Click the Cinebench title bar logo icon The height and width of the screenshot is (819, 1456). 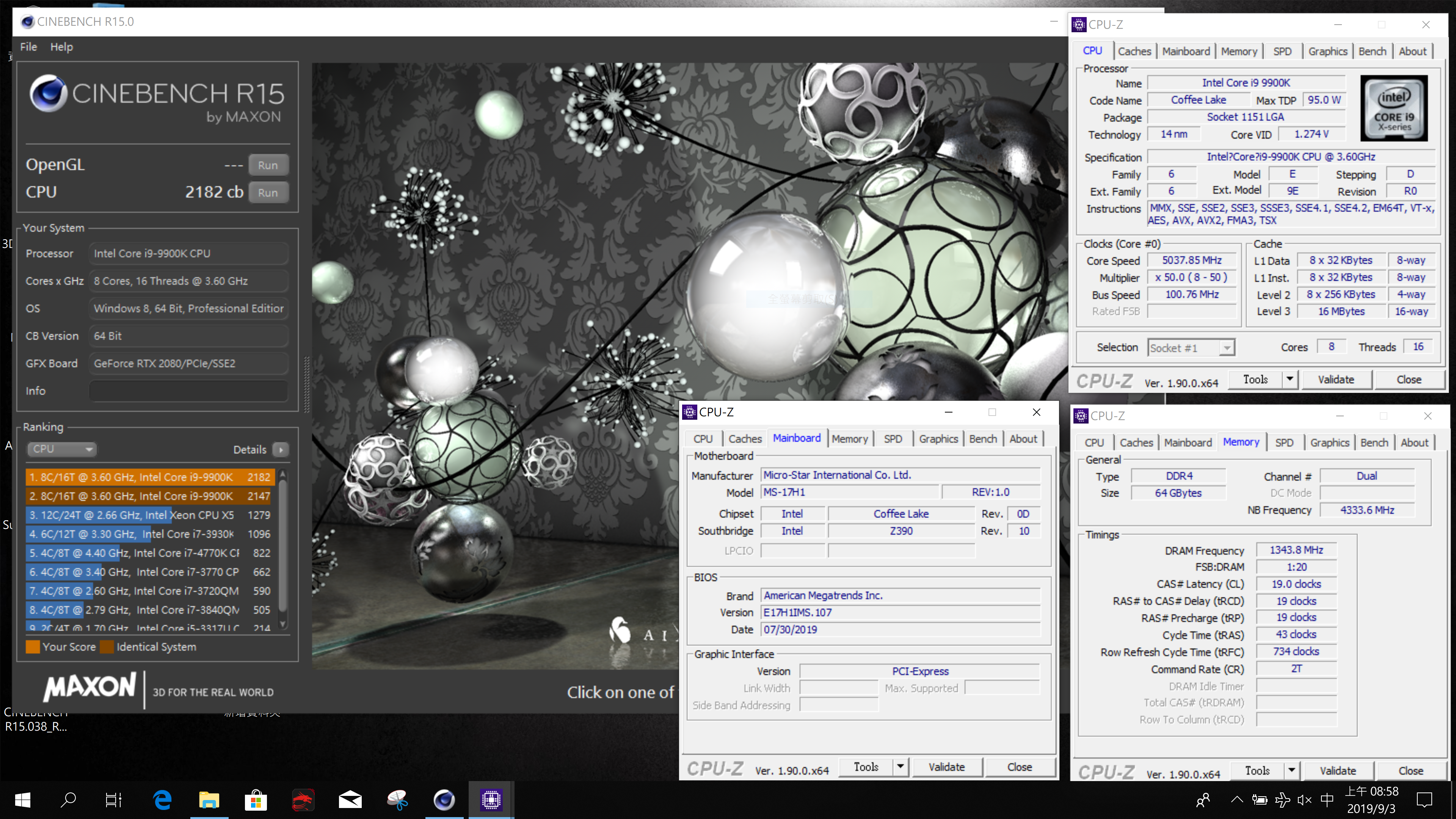(x=27, y=22)
